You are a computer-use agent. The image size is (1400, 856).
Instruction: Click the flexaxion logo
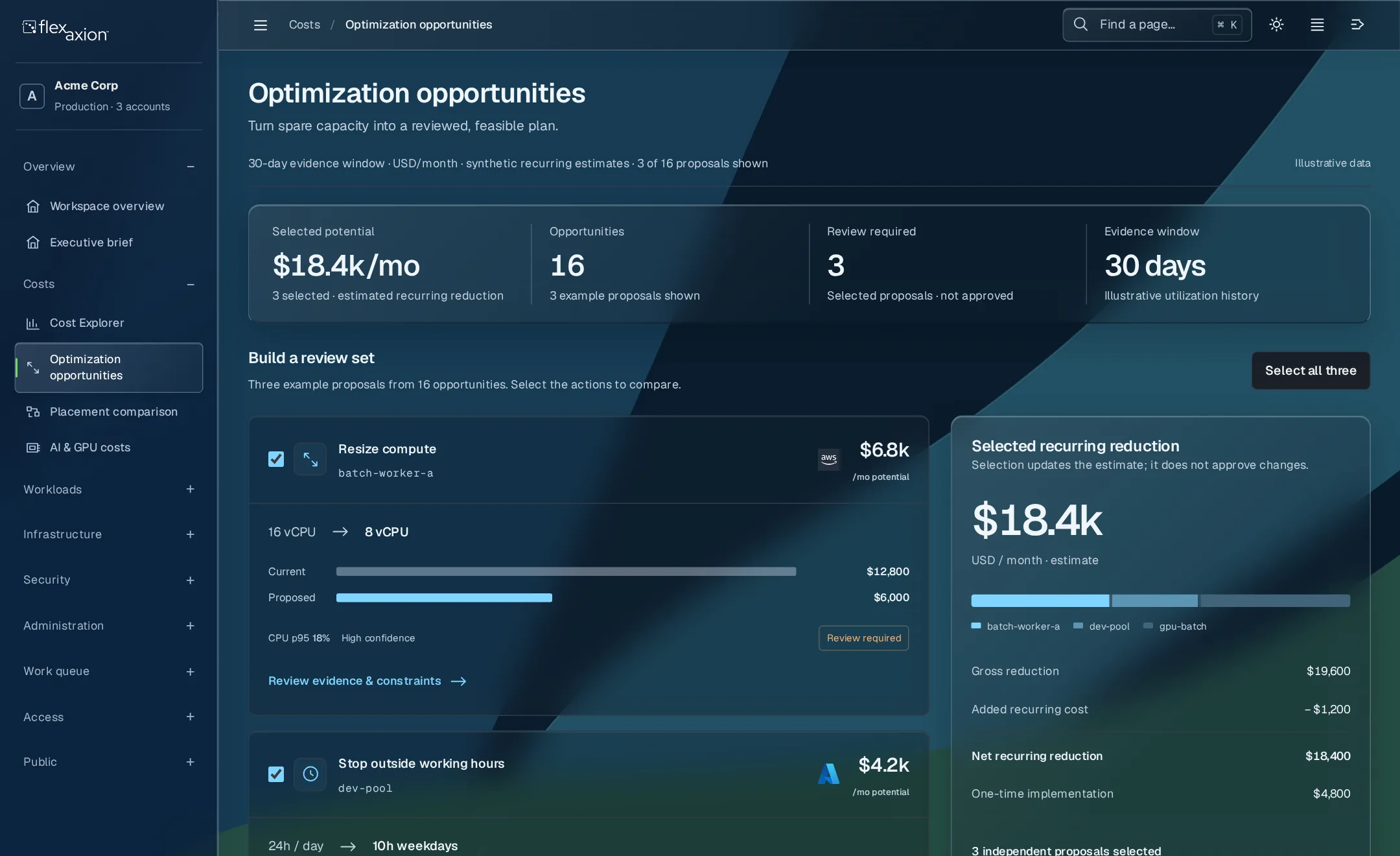pyautogui.click(x=65, y=30)
